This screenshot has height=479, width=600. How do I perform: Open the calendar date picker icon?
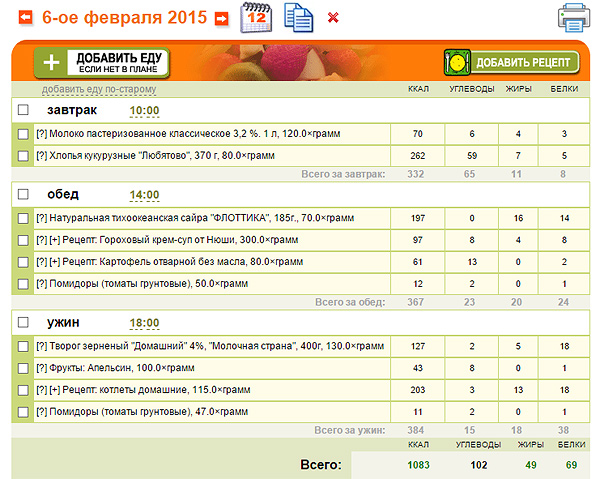click(256, 17)
